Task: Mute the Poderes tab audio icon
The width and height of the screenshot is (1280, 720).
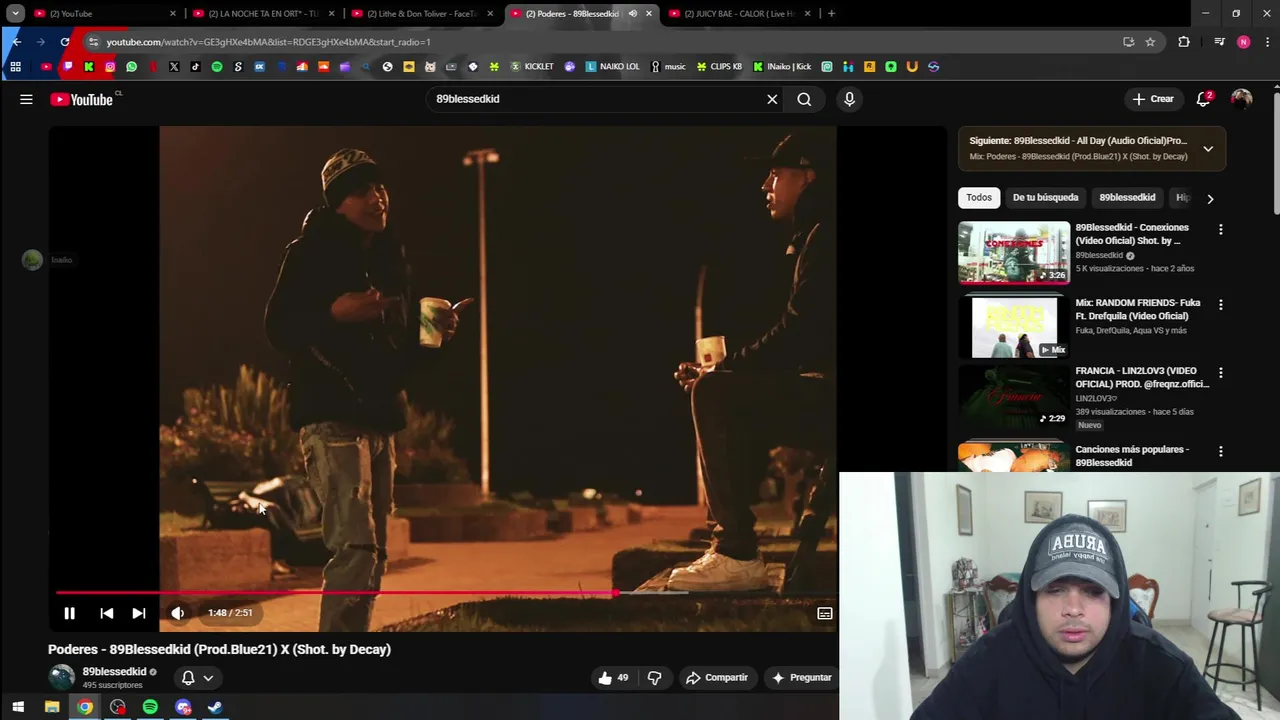Action: (632, 14)
